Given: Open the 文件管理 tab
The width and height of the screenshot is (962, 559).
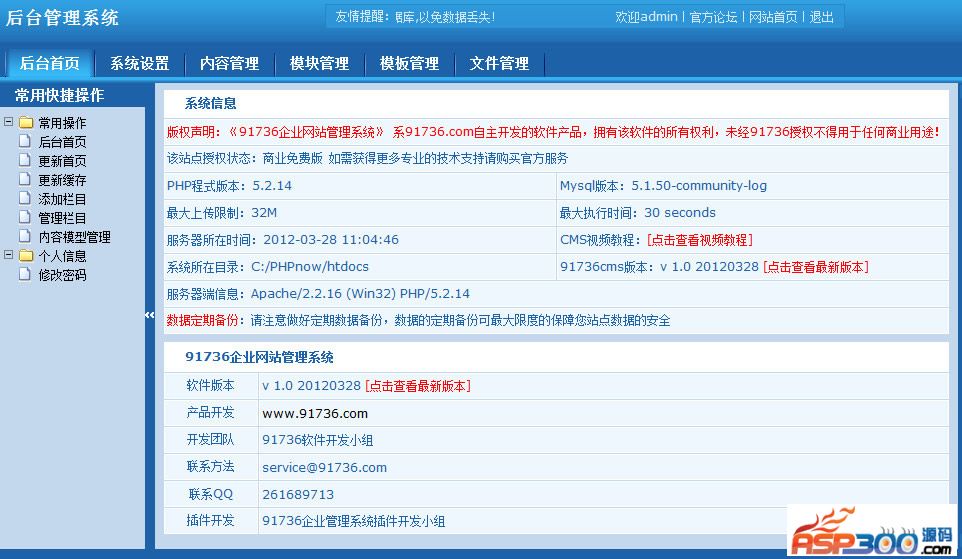Looking at the screenshot, I should tap(499, 63).
